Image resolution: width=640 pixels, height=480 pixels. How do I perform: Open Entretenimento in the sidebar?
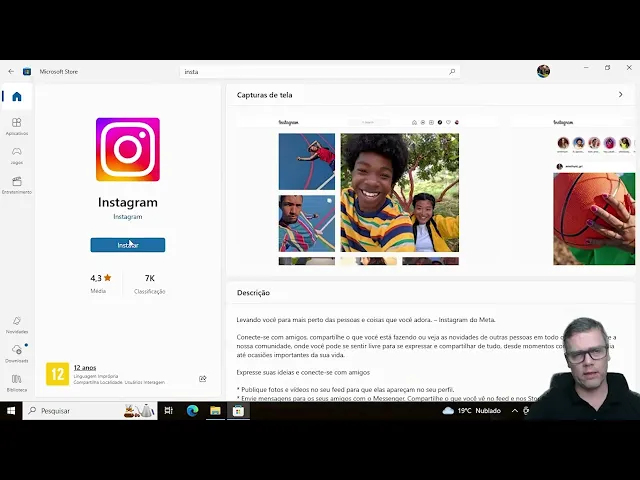[17, 185]
